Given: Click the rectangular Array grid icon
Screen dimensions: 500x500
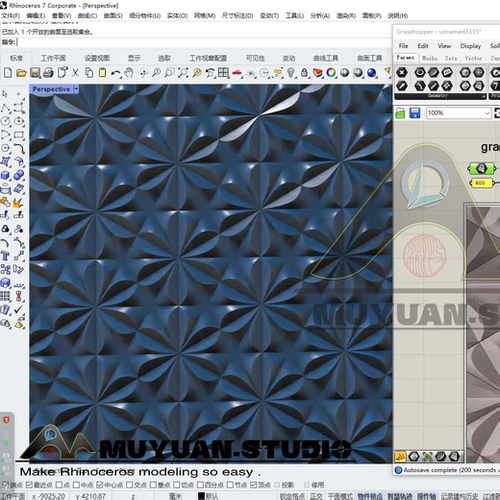Looking at the screenshot, I should point(5,296).
